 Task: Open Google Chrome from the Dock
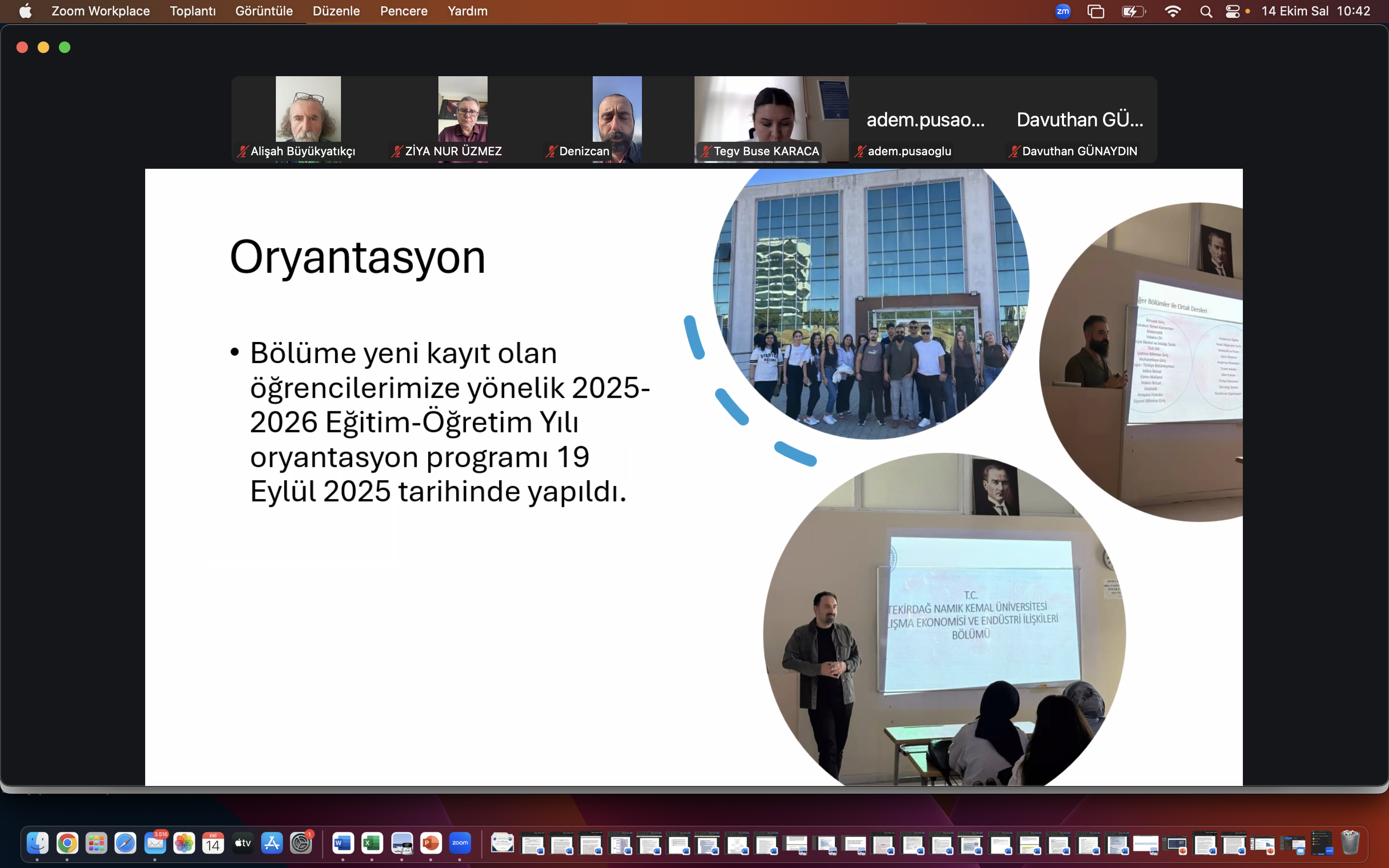click(67, 843)
